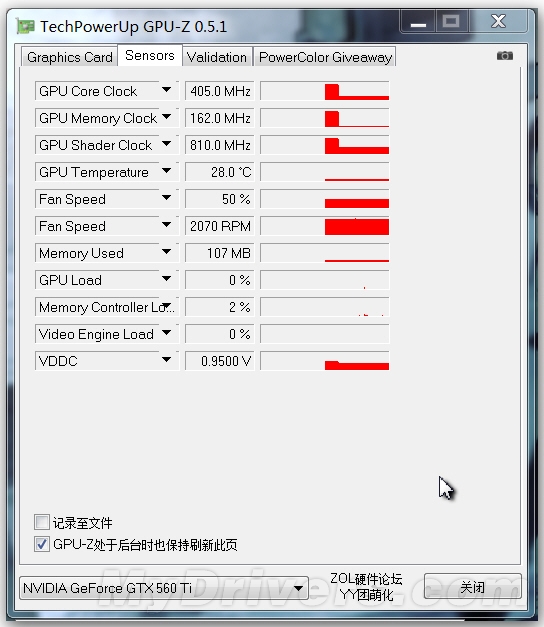The image size is (544, 627).
Task: Click the Fan Speed RPM graph
Action: pos(324,226)
